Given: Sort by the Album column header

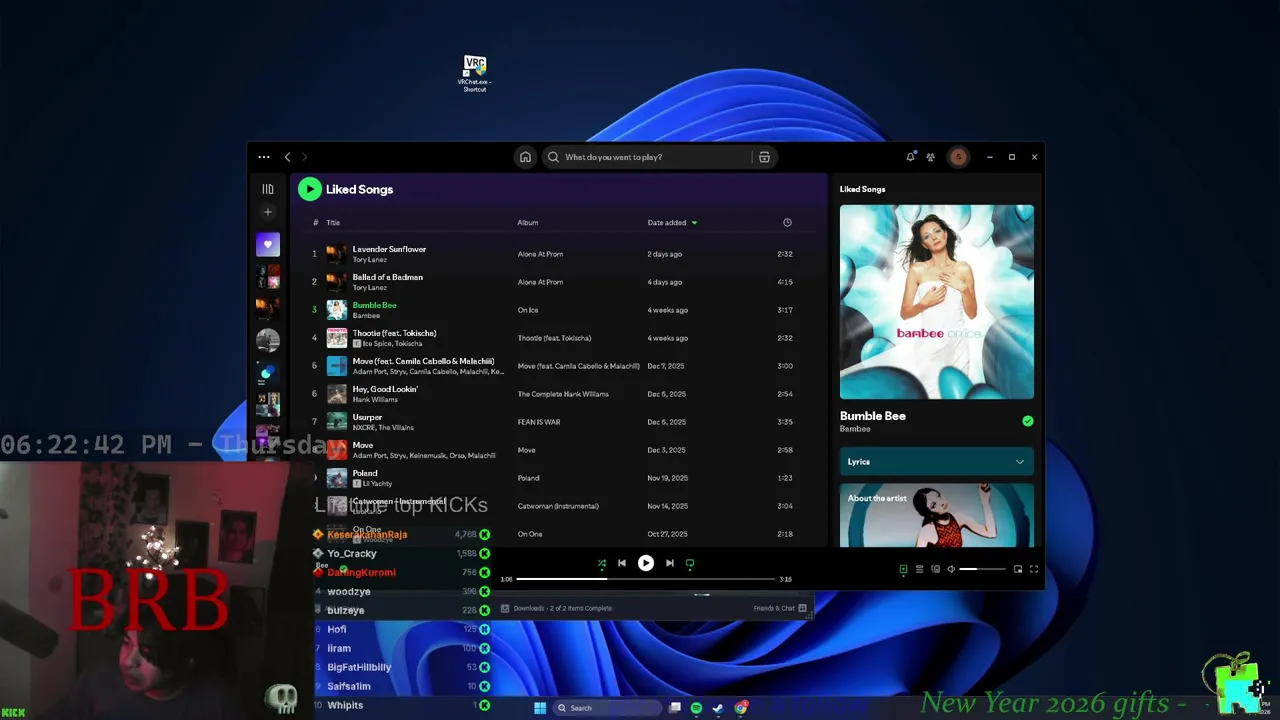Looking at the screenshot, I should click(x=528, y=223).
